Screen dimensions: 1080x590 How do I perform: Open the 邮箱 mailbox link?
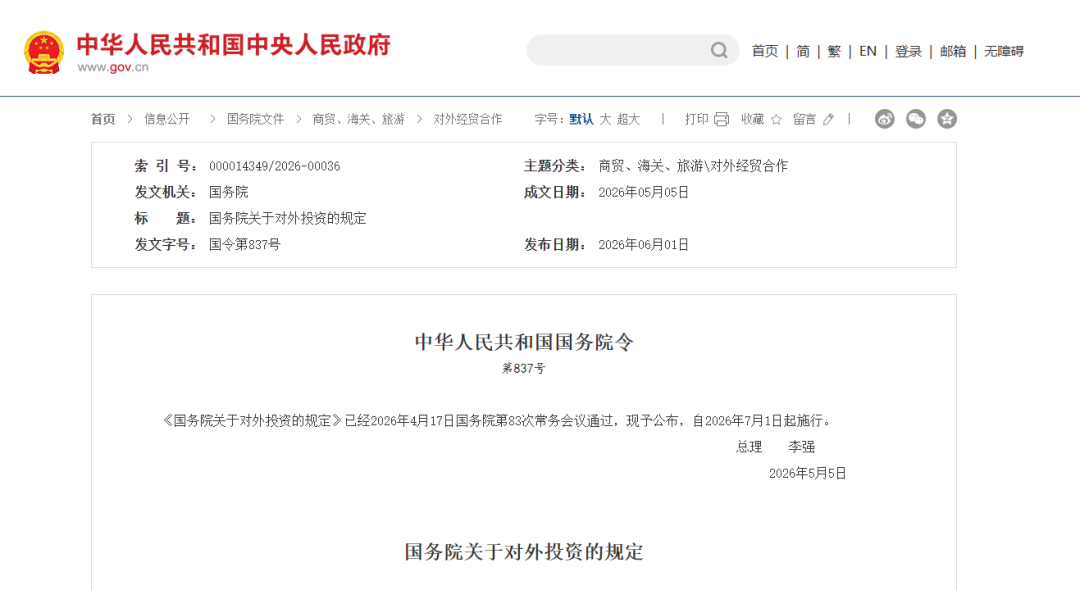click(x=953, y=51)
